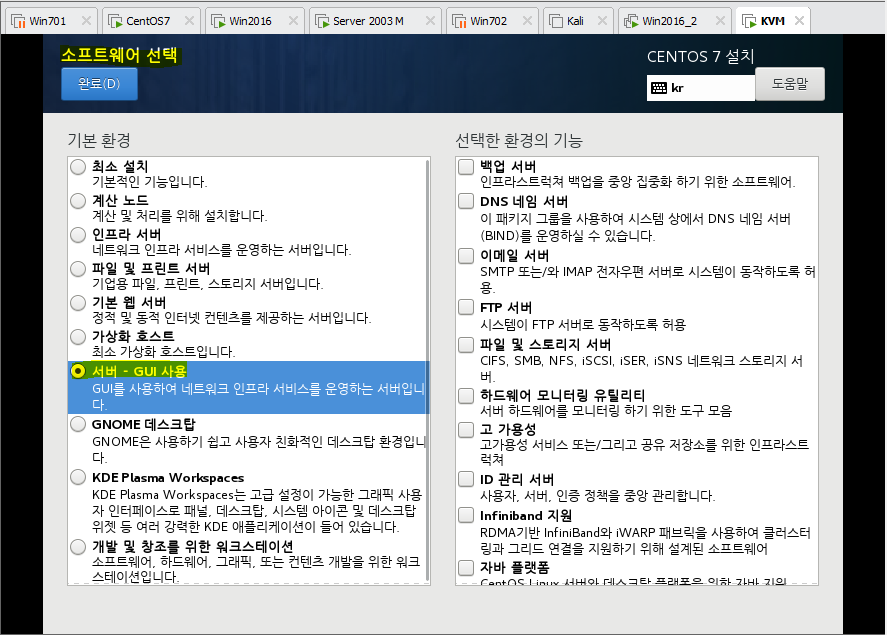Click the KVM tab's VM icon

tap(750, 21)
